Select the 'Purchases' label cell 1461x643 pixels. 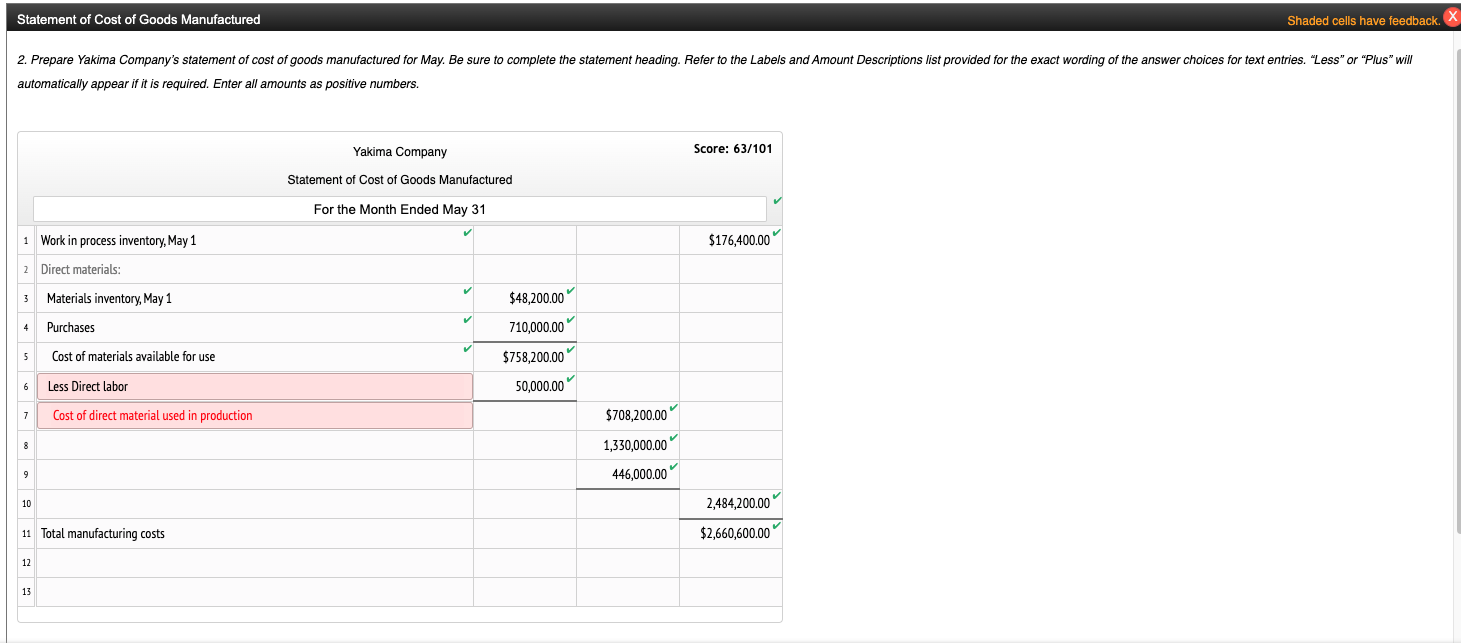(255, 327)
